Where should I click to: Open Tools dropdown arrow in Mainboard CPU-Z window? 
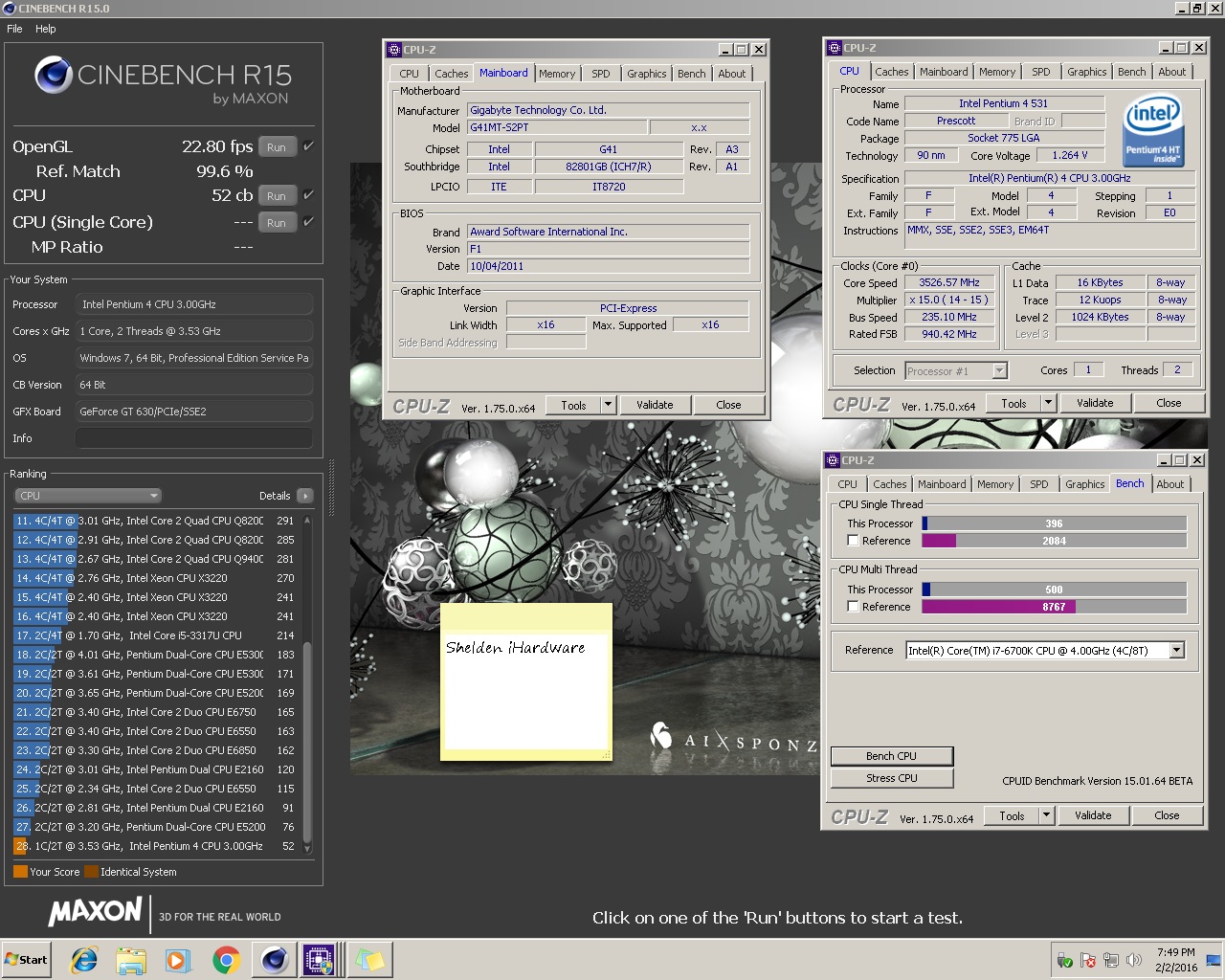[608, 405]
